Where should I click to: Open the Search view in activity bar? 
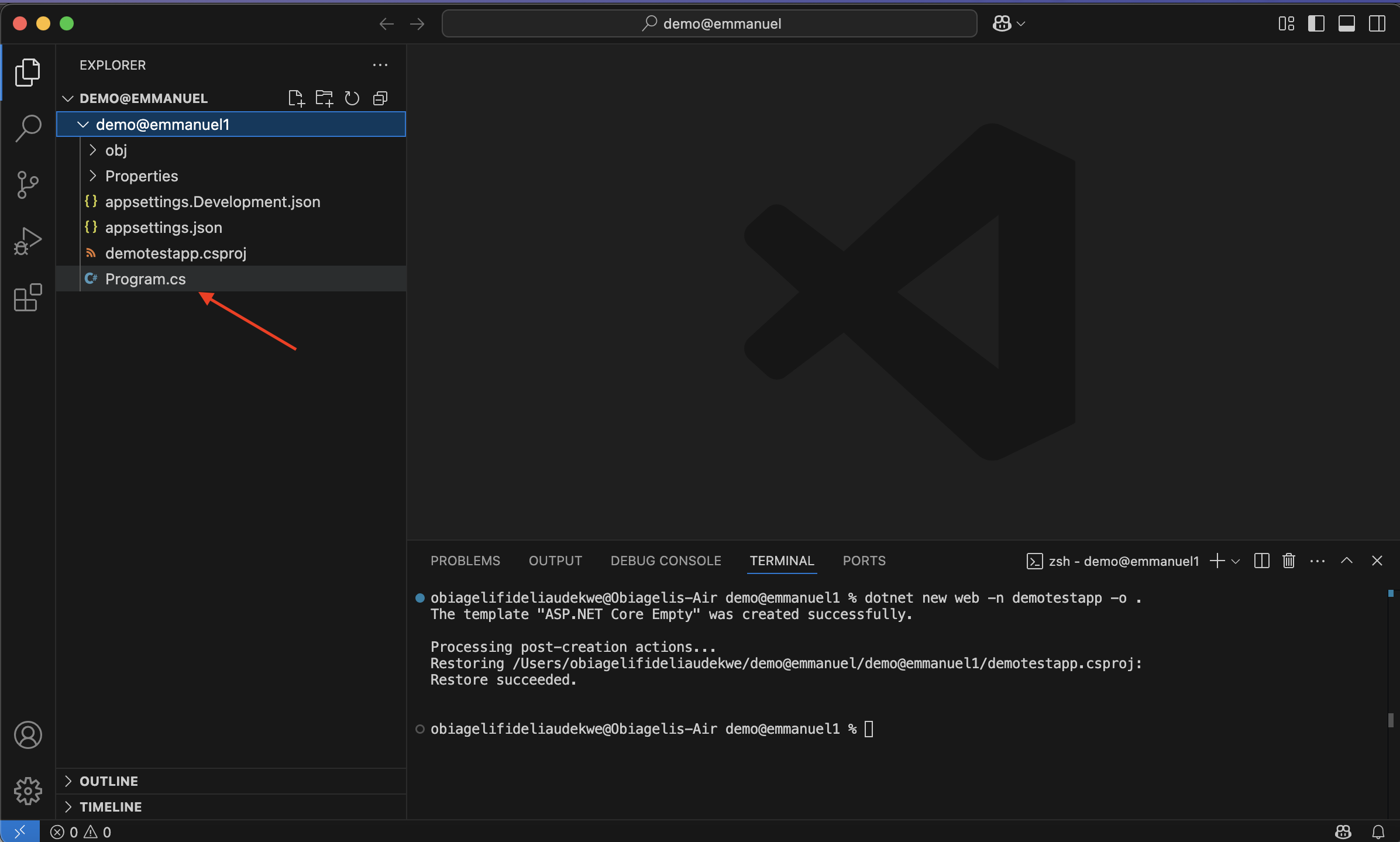[x=27, y=128]
